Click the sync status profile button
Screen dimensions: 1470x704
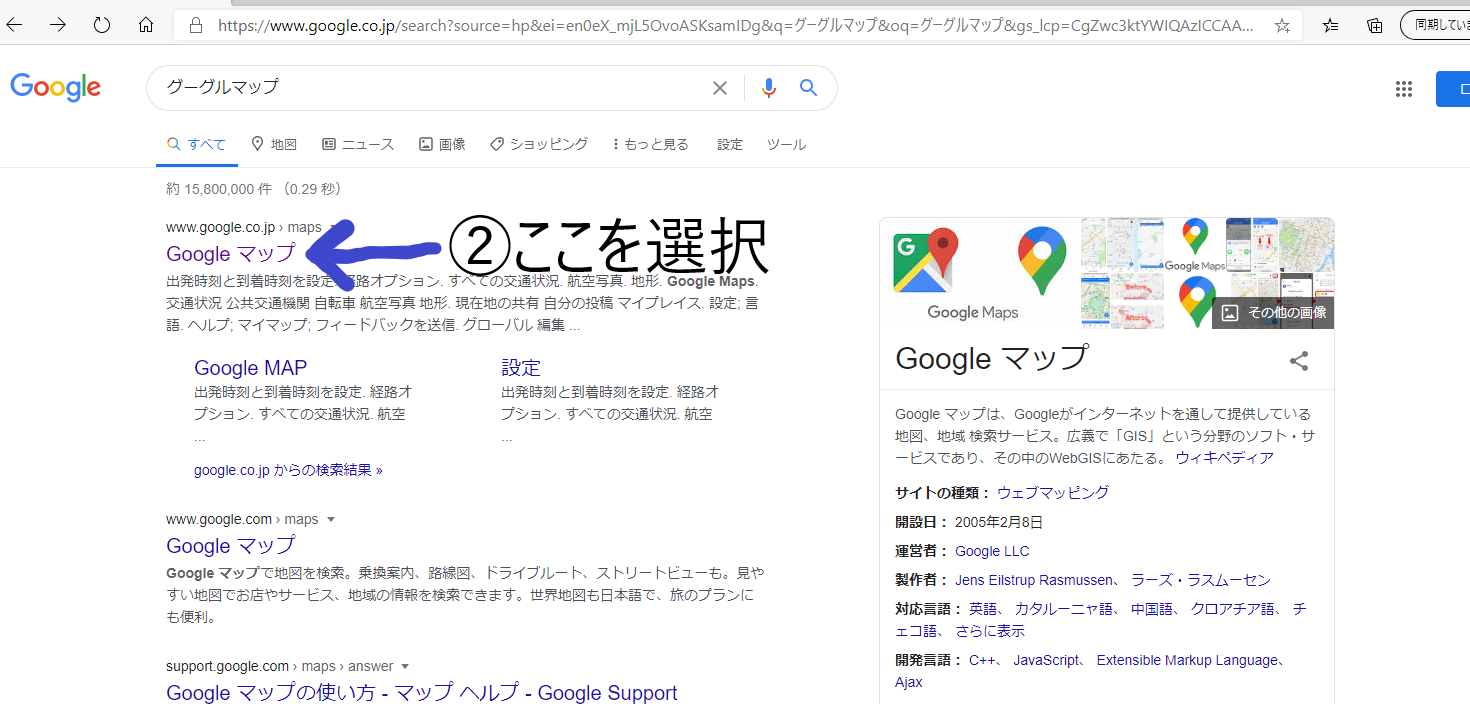point(1435,25)
